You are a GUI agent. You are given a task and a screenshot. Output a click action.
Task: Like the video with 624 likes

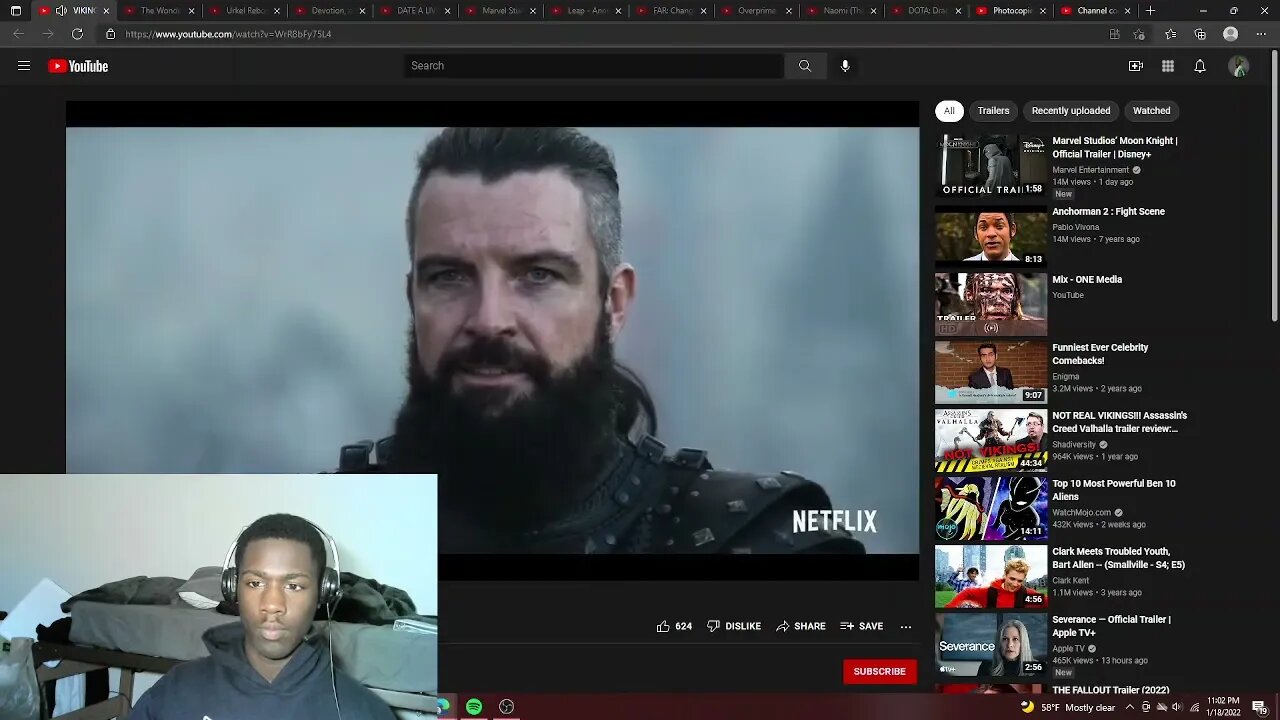674,626
